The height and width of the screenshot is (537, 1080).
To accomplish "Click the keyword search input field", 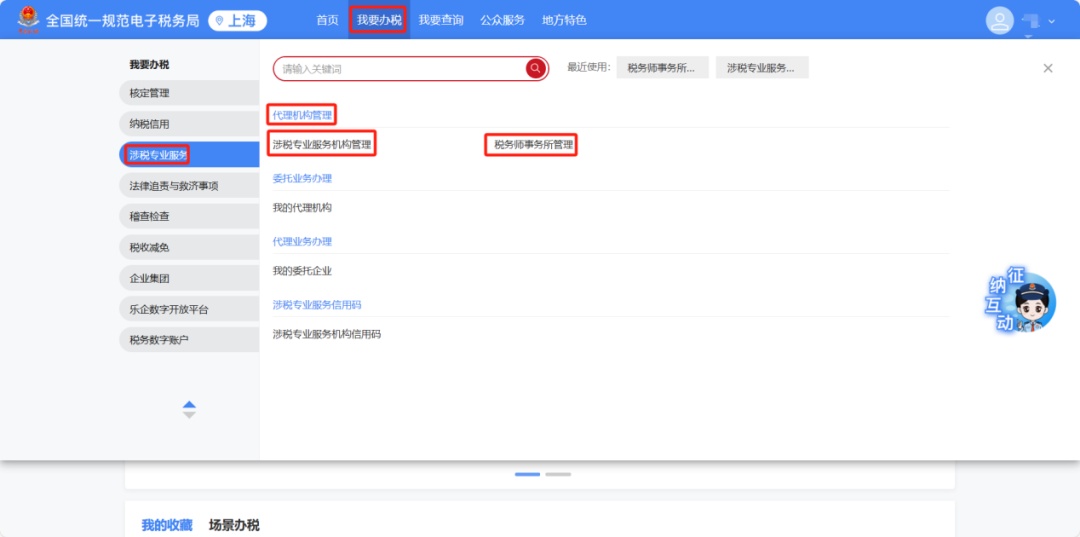I will 400,68.
